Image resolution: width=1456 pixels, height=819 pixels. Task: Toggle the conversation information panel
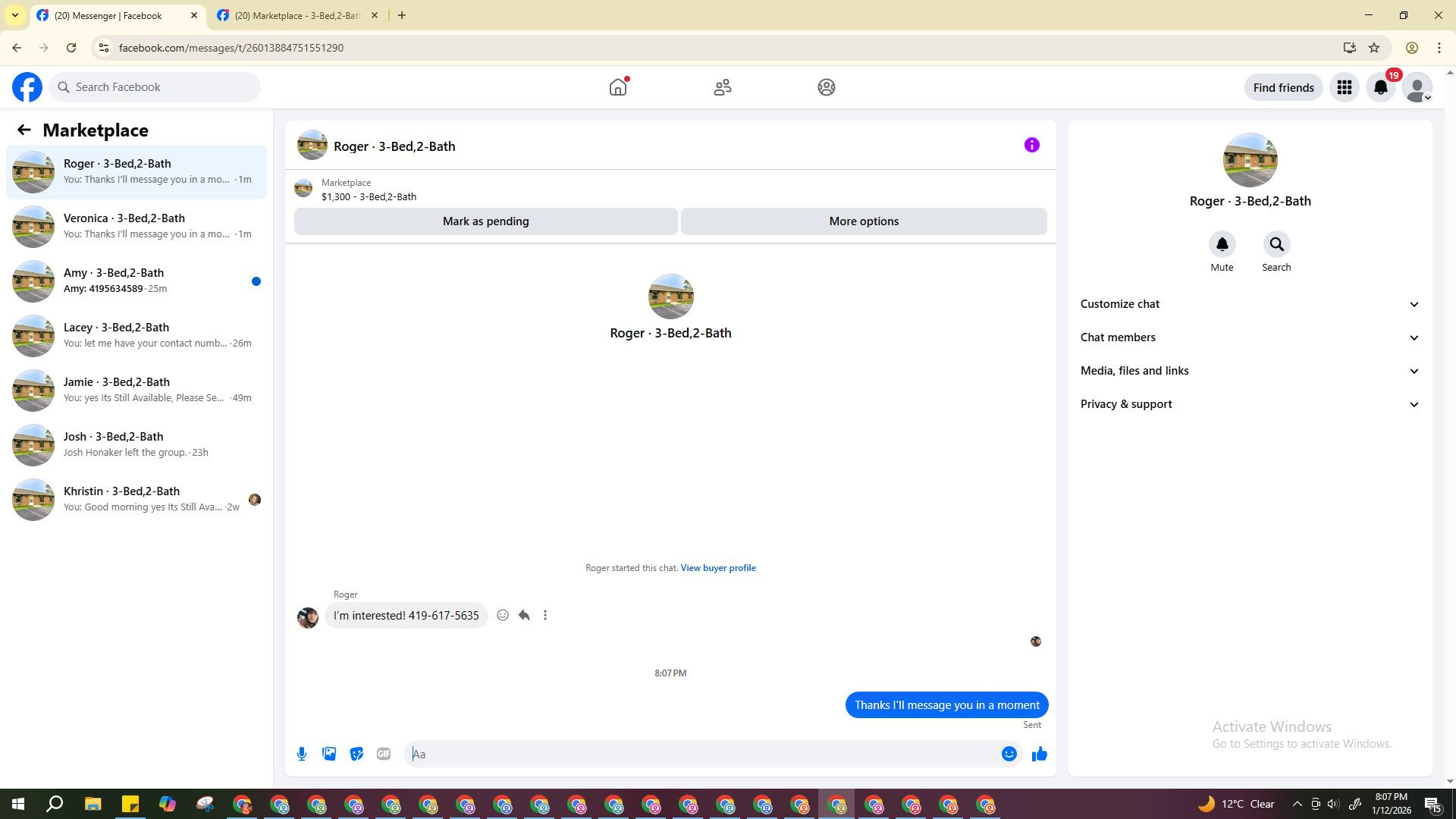1031,146
